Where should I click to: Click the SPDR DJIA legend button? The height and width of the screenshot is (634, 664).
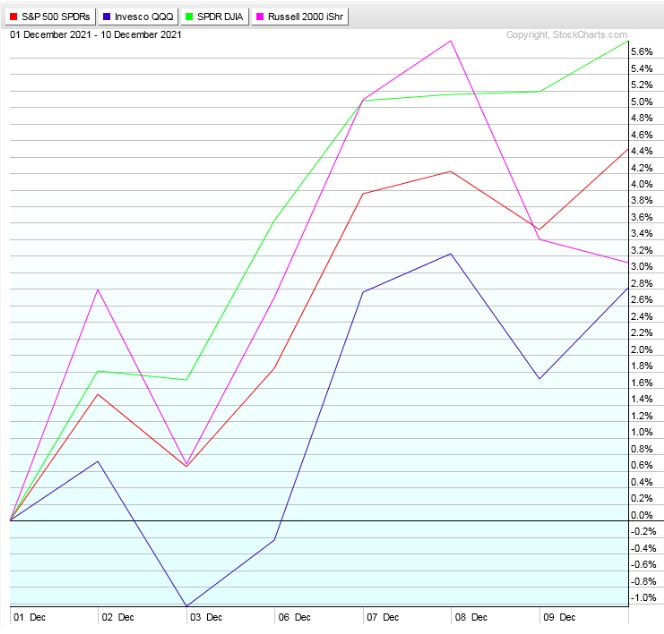tap(215, 17)
